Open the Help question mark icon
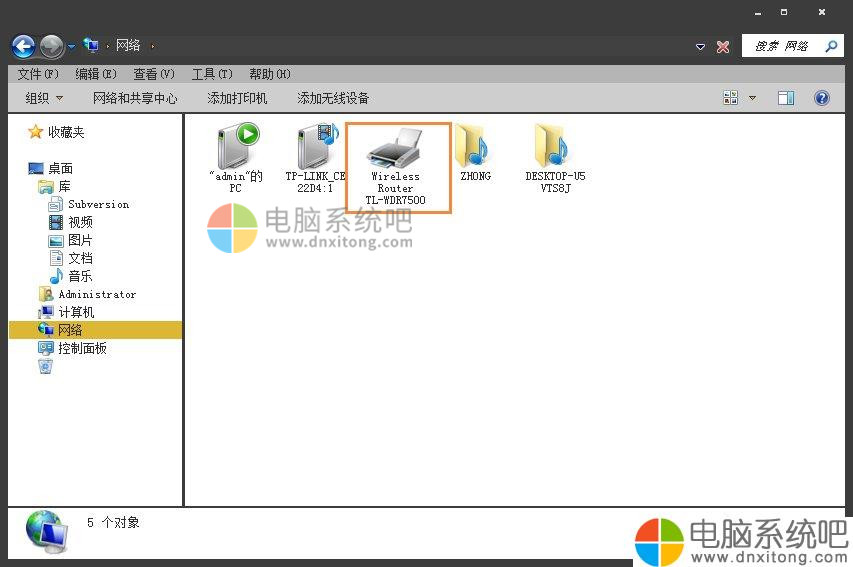 coord(822,98)
